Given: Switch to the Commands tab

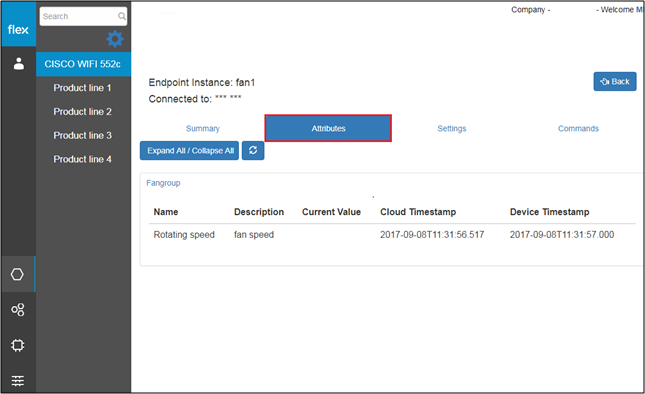Looking at the screenshot, I should (x=578, y=129).
